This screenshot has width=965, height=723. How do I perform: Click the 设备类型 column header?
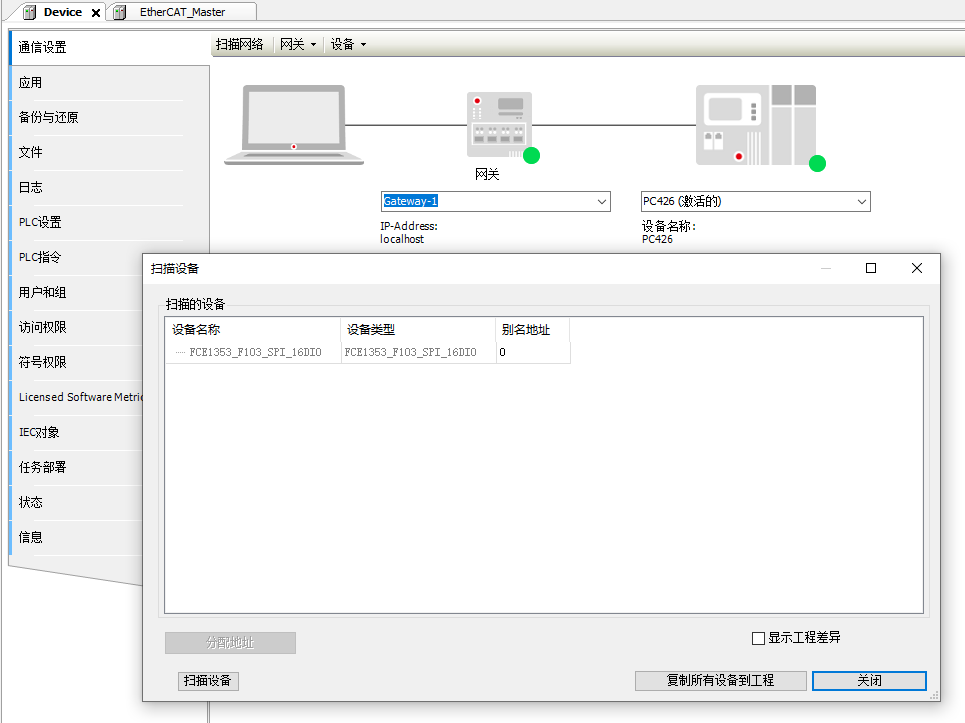(418, 330)
